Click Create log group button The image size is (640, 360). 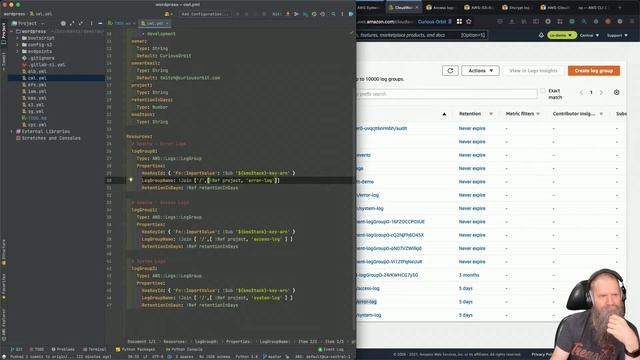593,71
